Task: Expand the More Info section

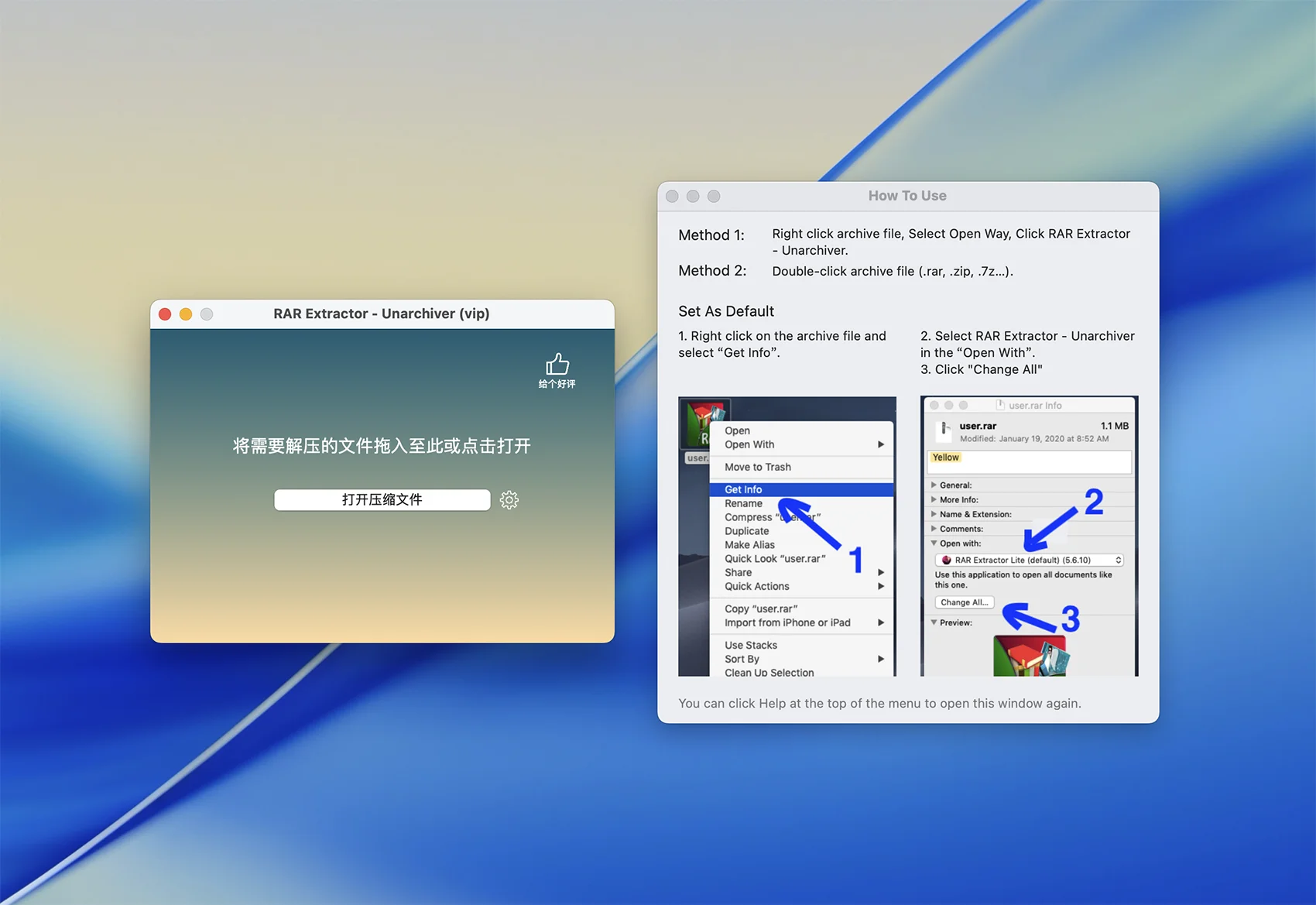Action: (934, 500)
